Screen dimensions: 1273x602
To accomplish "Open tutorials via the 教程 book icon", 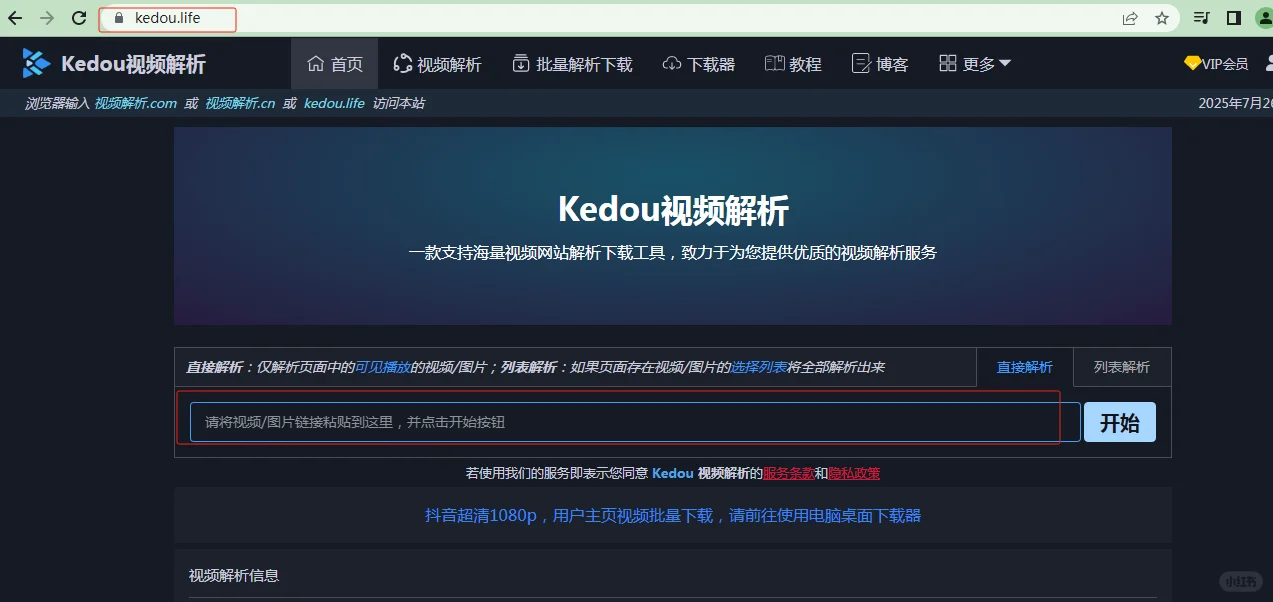I will coord(775,62).
